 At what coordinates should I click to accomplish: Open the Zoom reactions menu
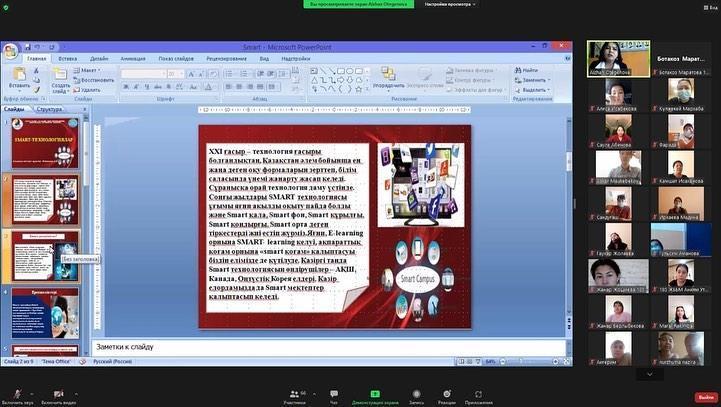coord(447,394)
